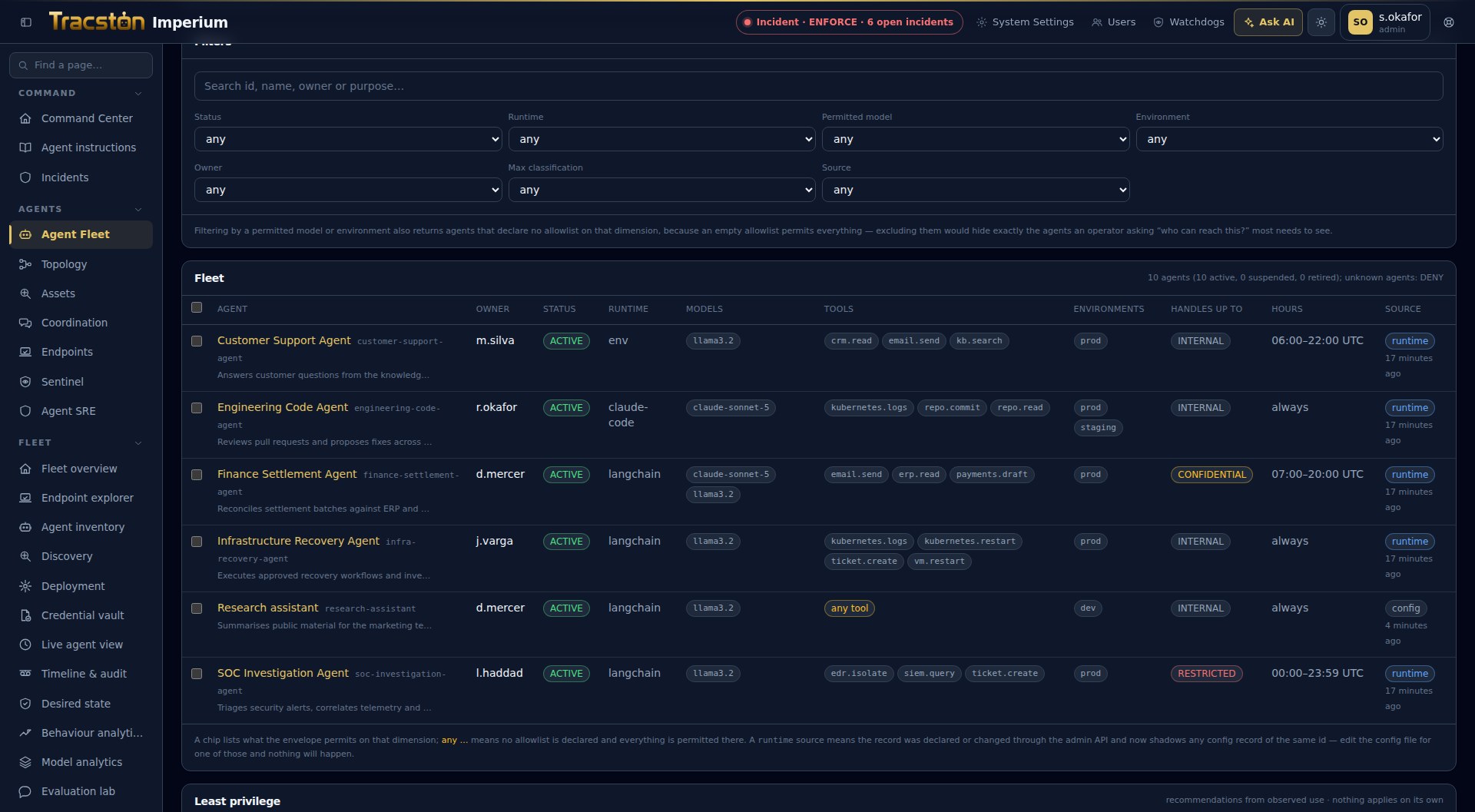Open the Agent instructions page
The width and height of the screenshot is (1475, 812).
tap(81, 147)
